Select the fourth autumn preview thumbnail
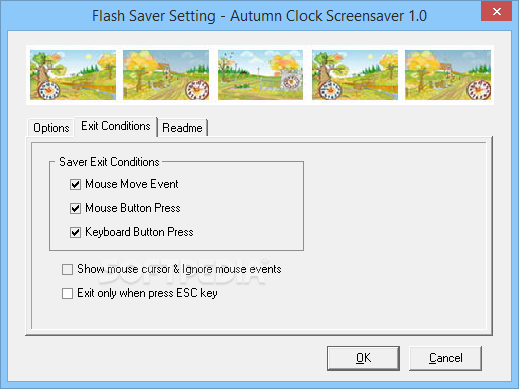 tap(355, 75)
